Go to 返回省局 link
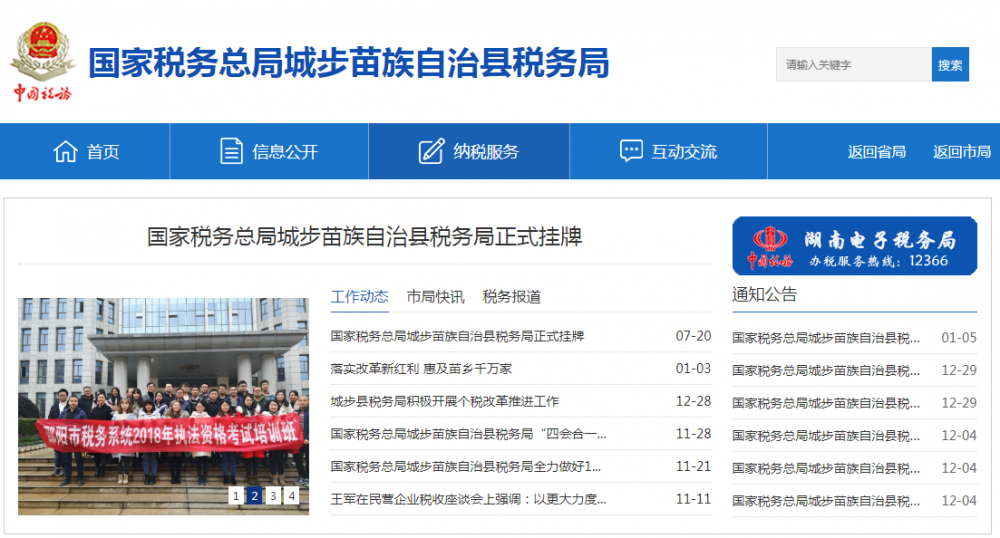Image resolution: width=1000 pixels, height=538 pixels. point(877,152)
